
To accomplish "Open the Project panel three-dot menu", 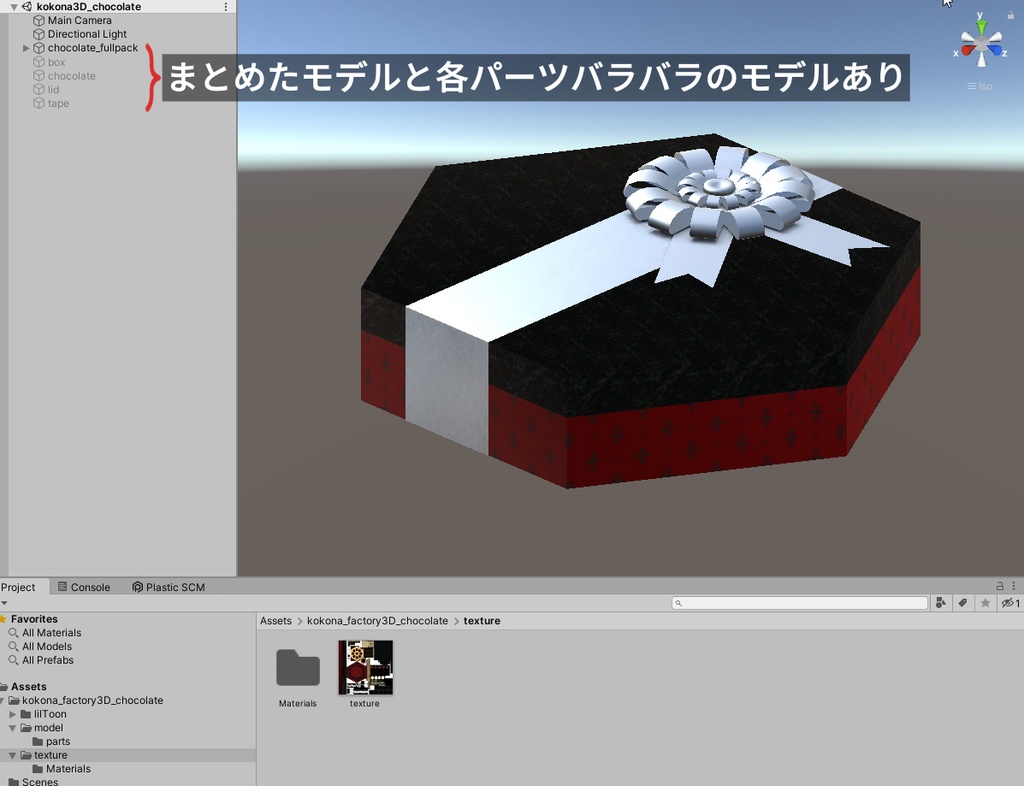I will point(1013,586).
